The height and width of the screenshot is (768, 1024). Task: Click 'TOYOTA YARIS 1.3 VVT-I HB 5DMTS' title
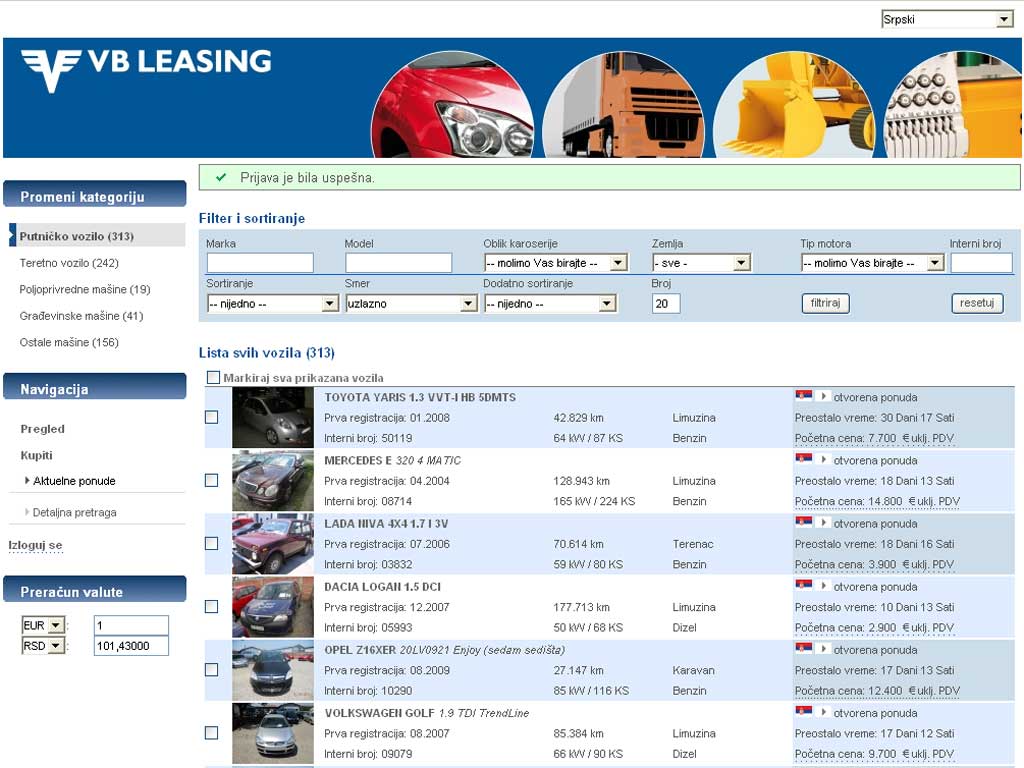tap(420, 397)
